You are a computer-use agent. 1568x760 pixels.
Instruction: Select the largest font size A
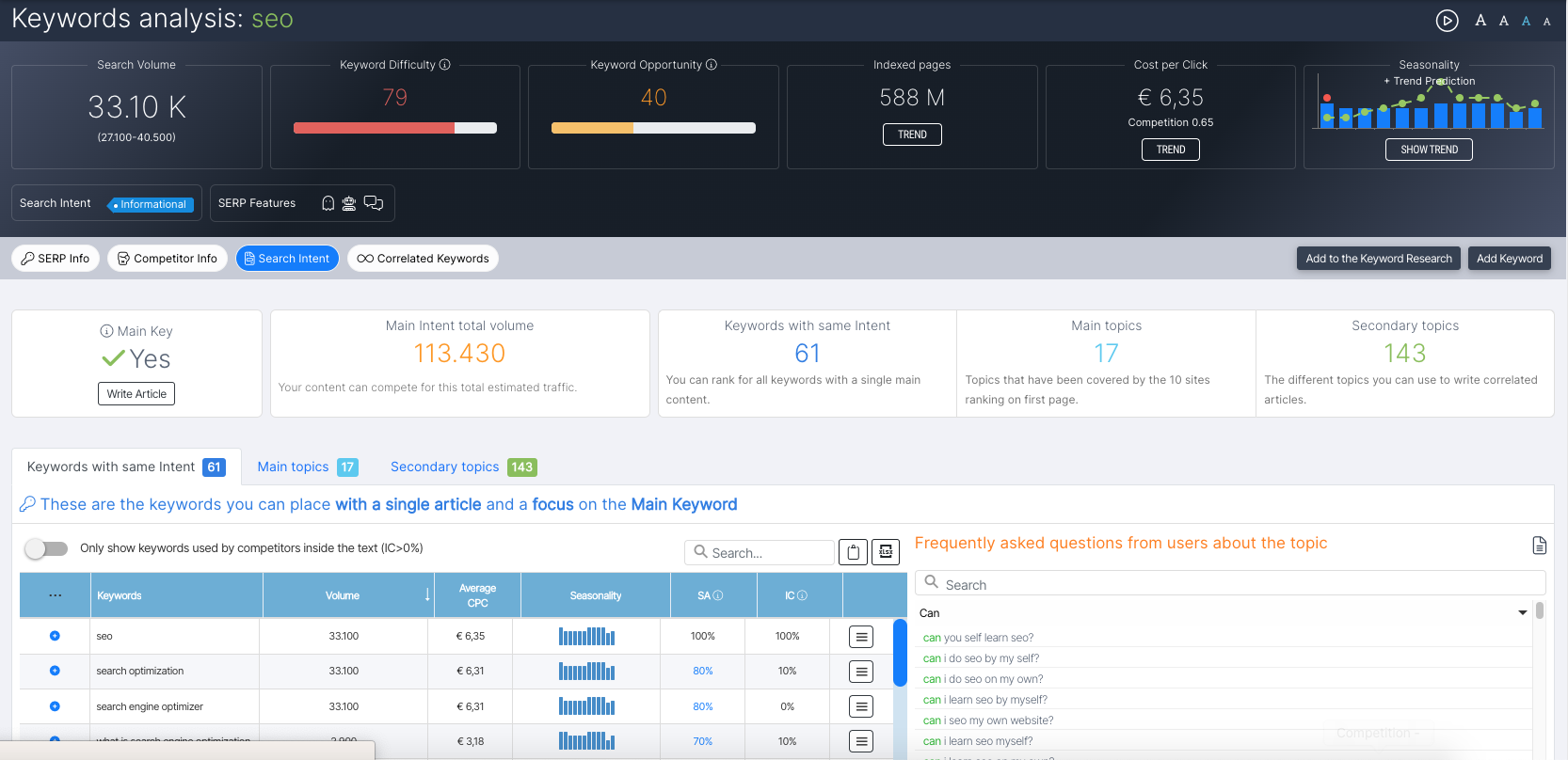(1480, 20)
